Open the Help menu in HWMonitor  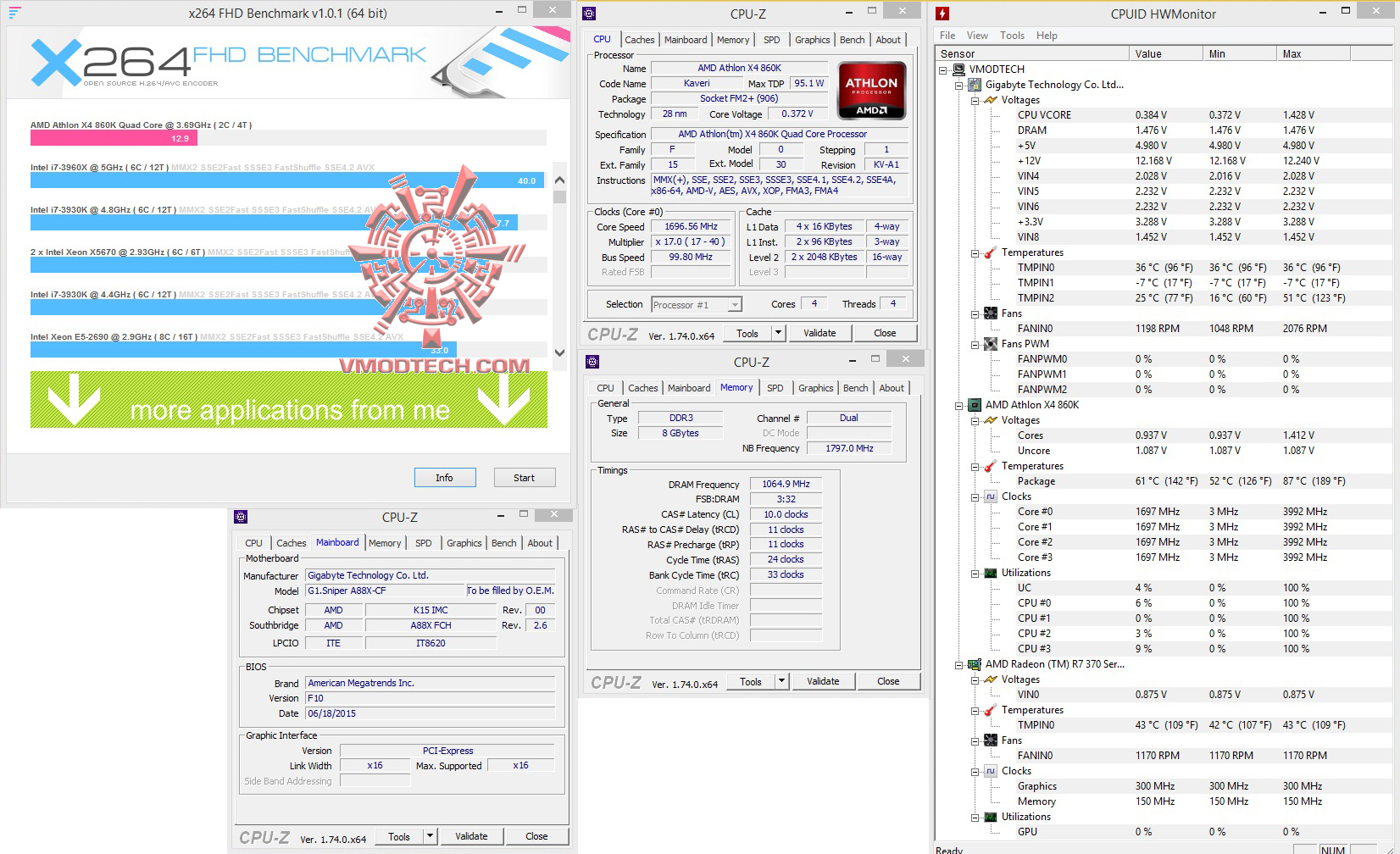pyautogui.click(x=1047, y=36)
